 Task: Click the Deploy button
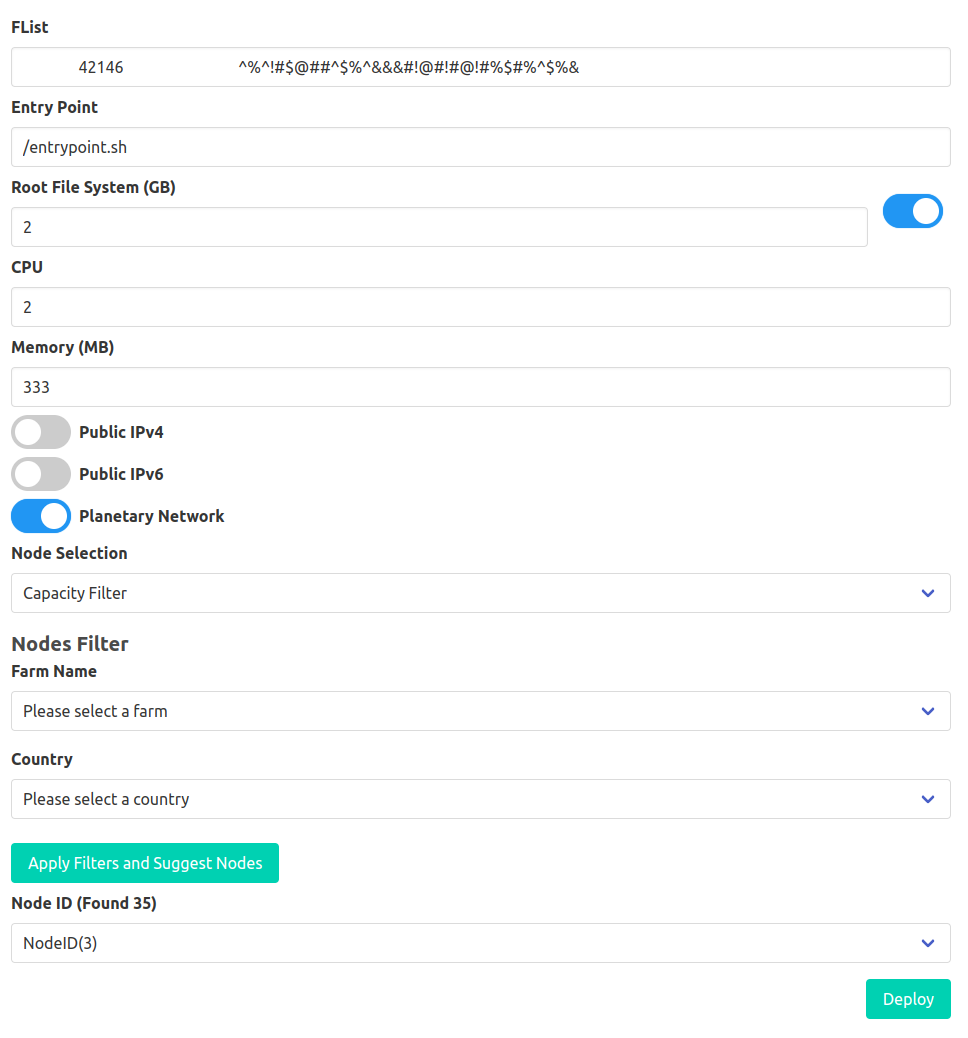coord(907,998)
